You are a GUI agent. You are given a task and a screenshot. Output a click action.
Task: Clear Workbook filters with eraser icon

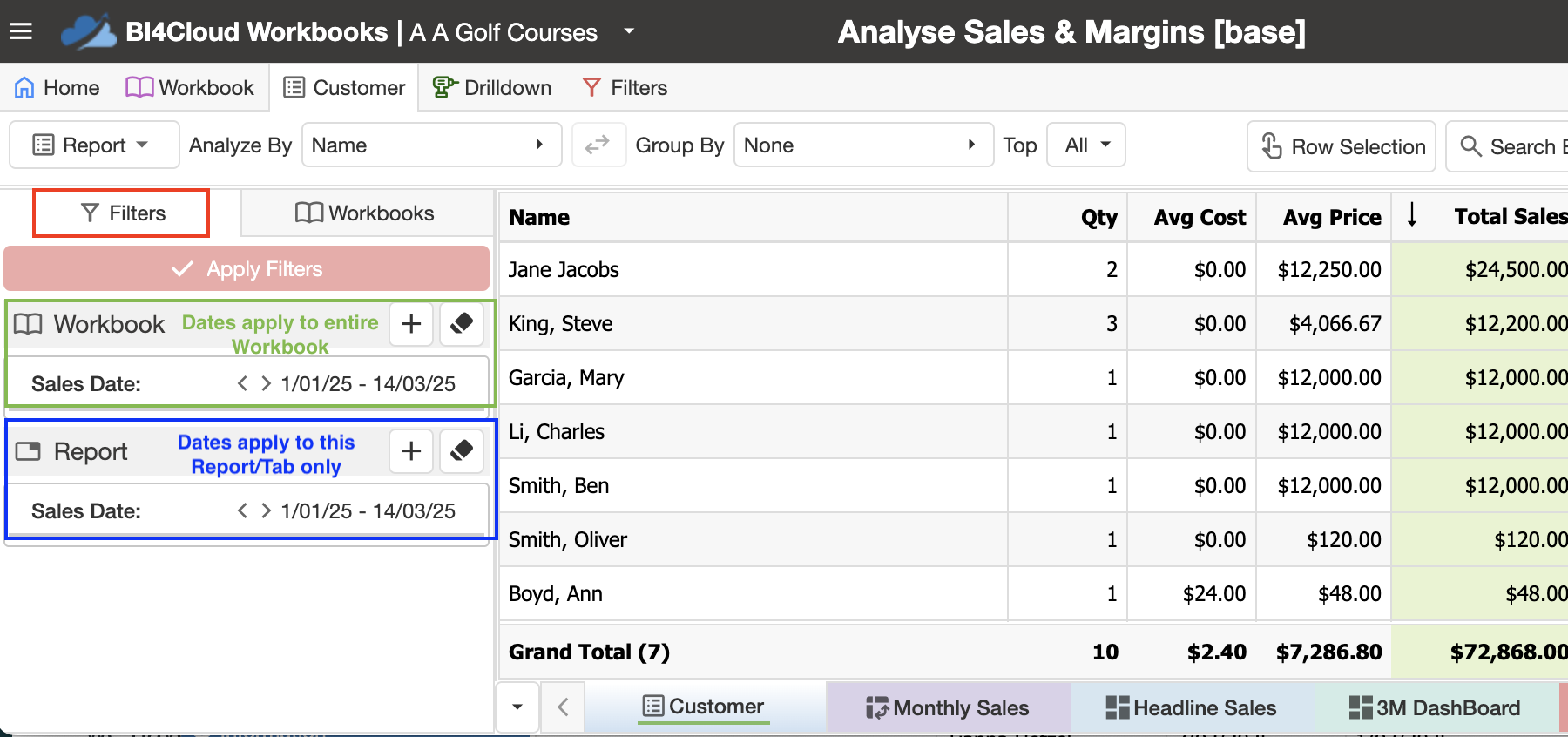462,324
